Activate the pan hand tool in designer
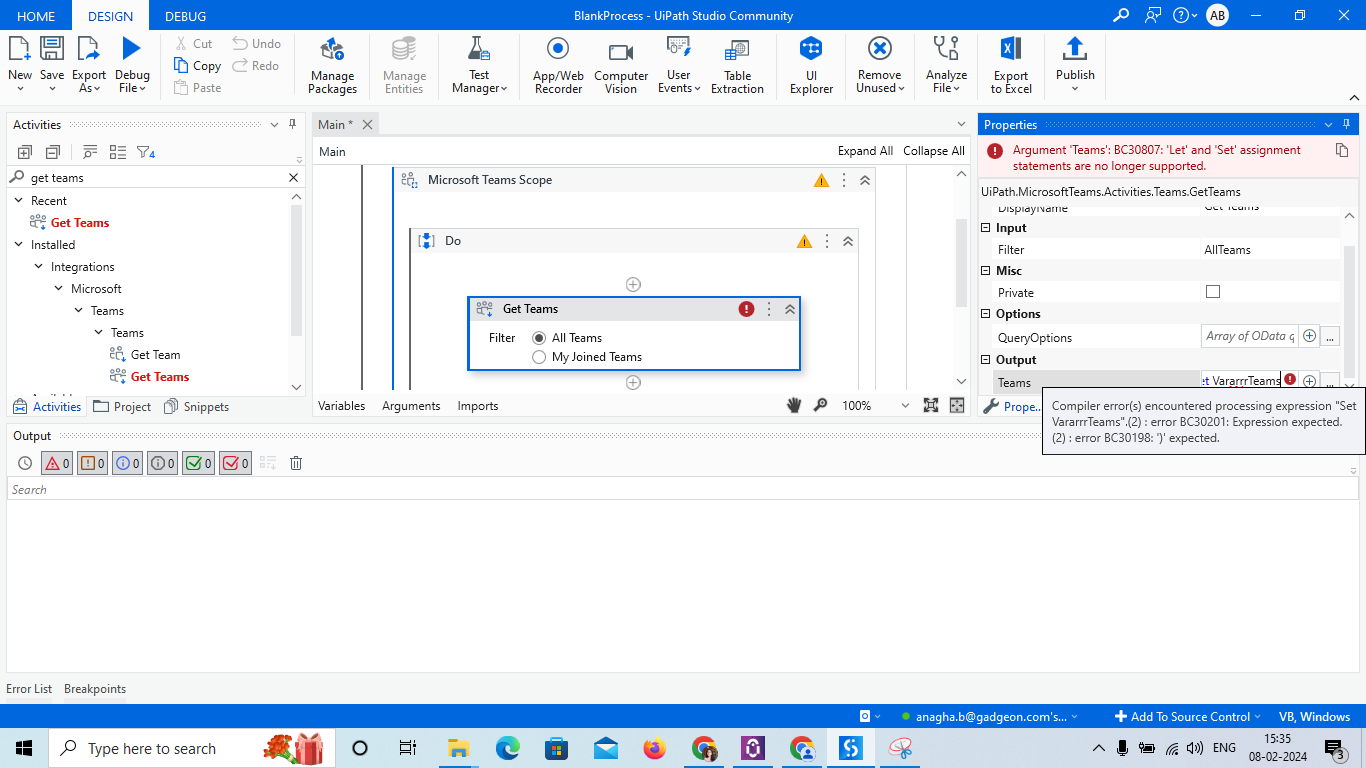1366x768 pixels. (794, 405)
